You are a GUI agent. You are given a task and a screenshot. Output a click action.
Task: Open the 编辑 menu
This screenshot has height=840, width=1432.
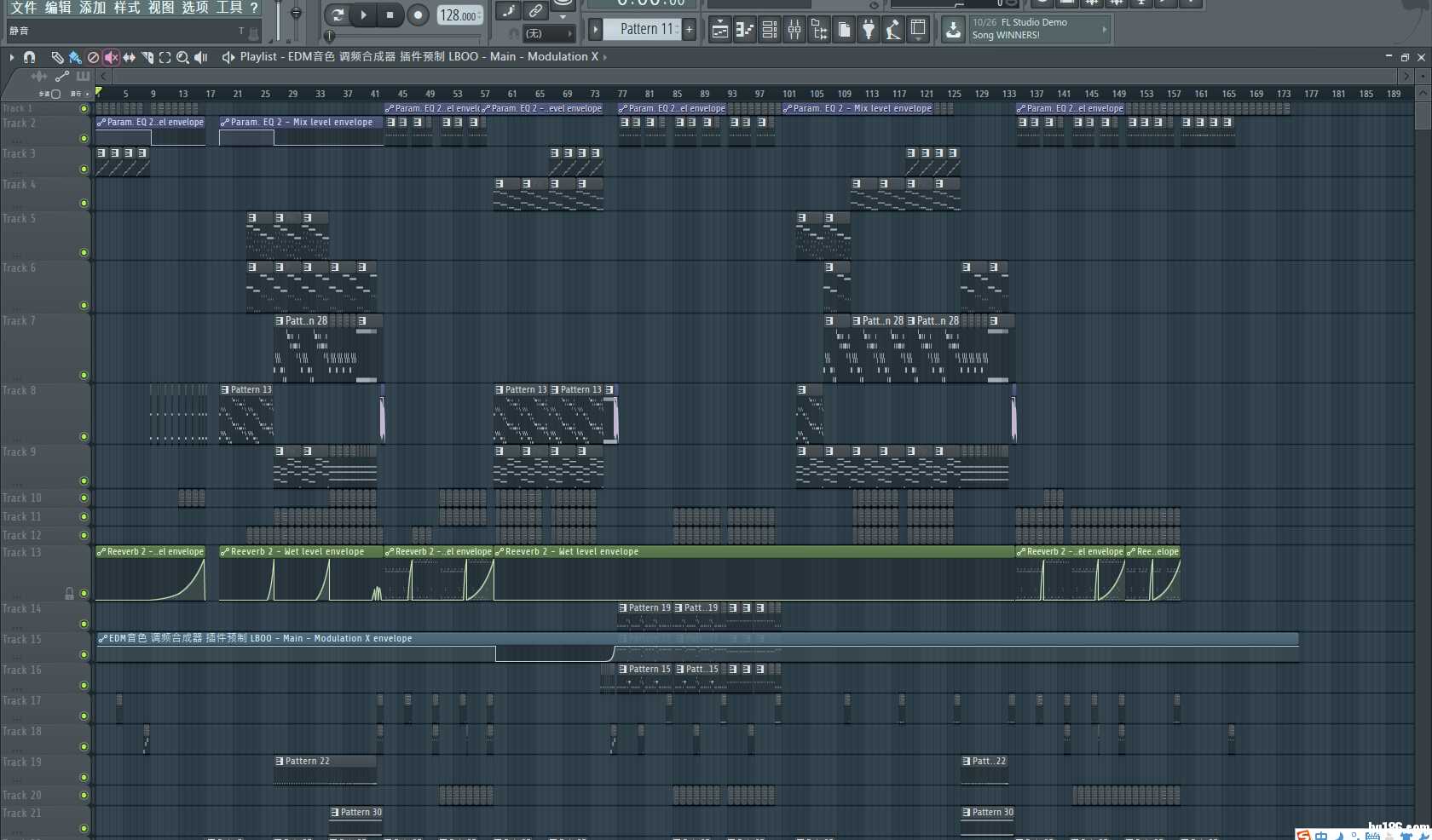coord(58,8)
